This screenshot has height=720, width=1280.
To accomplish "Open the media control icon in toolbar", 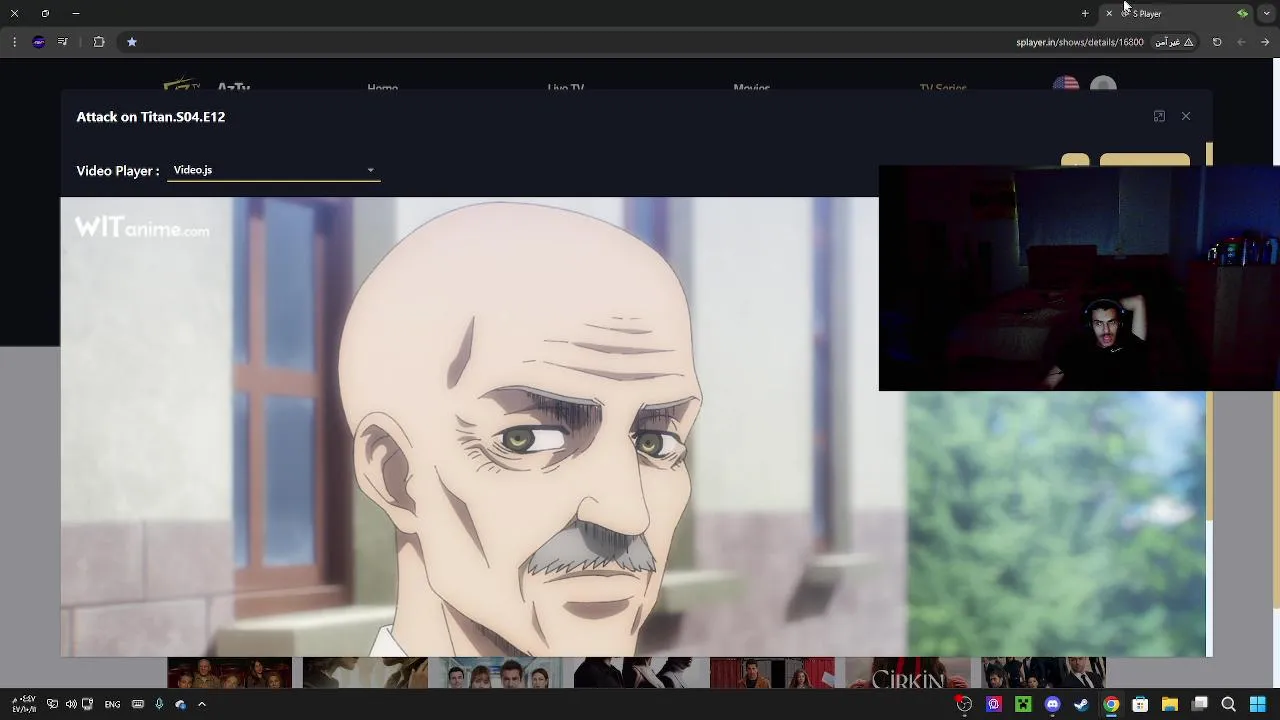I will point(63,42).
